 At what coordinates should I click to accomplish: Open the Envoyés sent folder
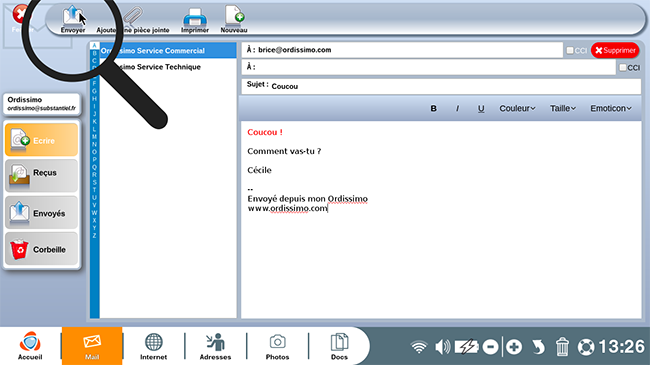coord(41,212)
